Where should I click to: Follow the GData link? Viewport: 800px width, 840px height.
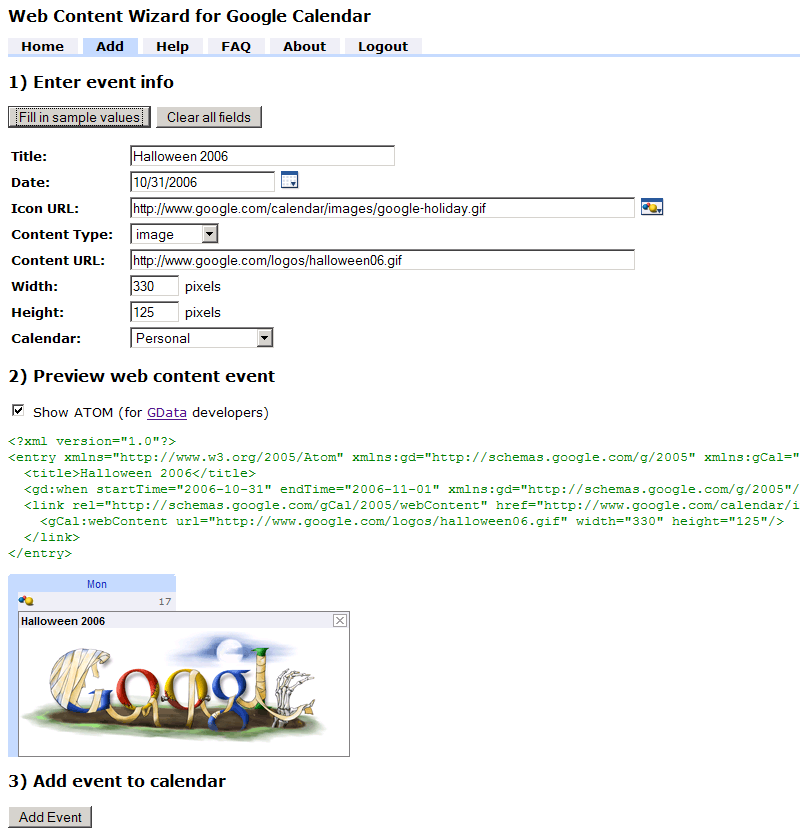coord(167,412)
